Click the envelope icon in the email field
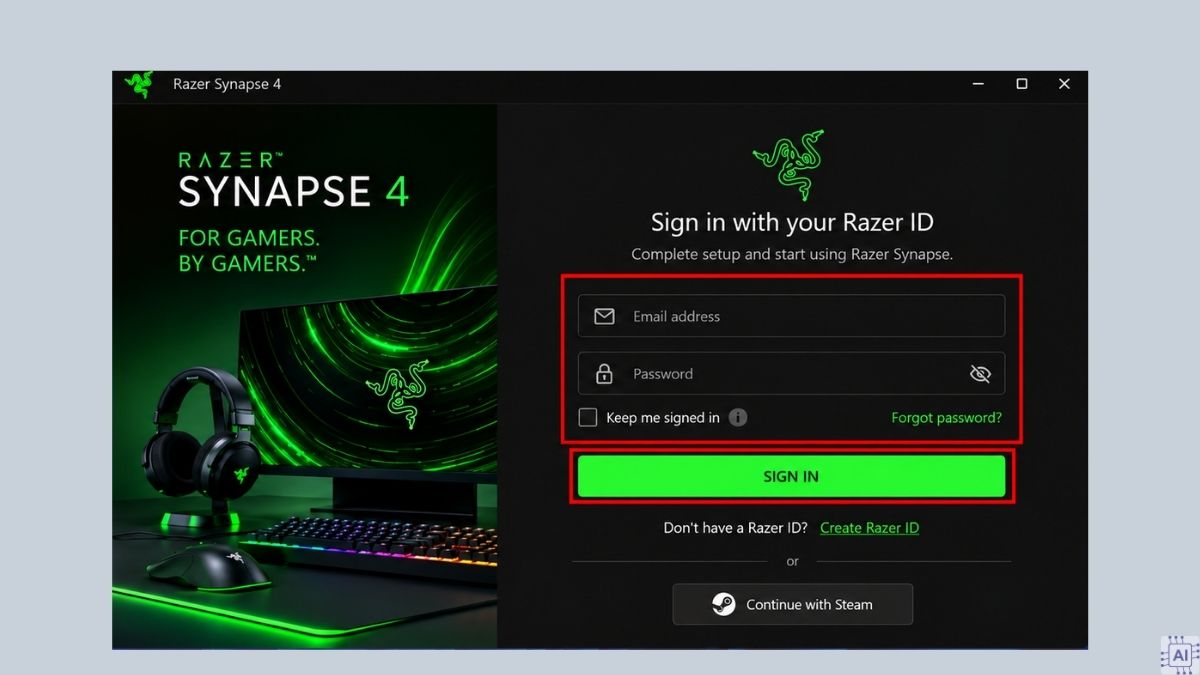The image size is (1200, 675). (x=604, y=316)
